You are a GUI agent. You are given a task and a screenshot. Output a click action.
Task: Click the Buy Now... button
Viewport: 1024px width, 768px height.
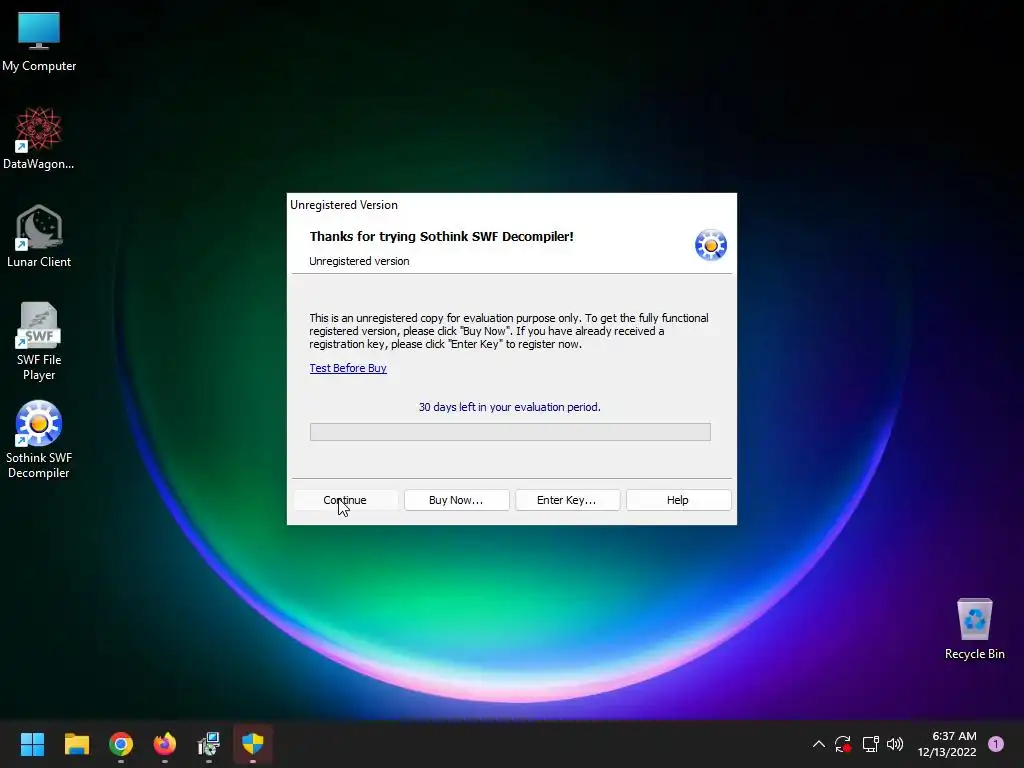[x=456, y=500]
